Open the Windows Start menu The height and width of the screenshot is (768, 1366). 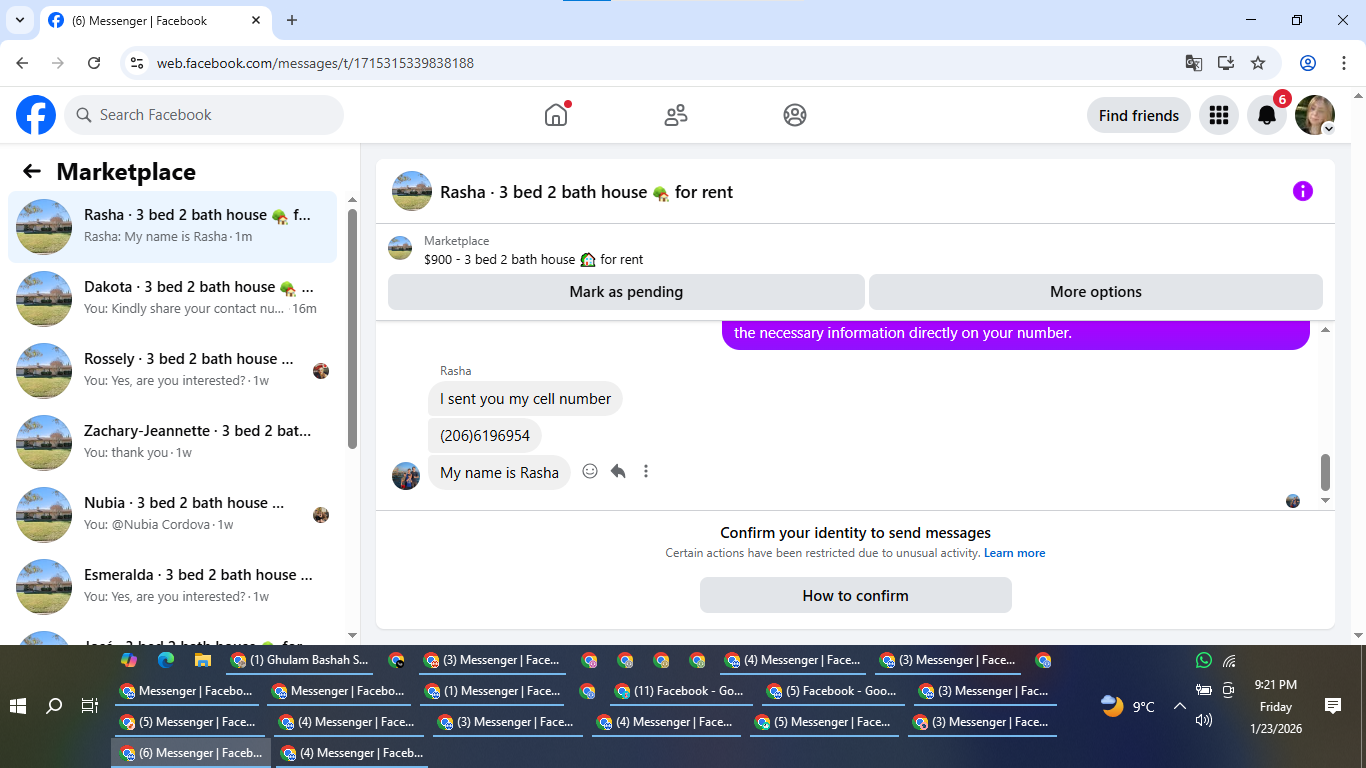tap(18, 706)
